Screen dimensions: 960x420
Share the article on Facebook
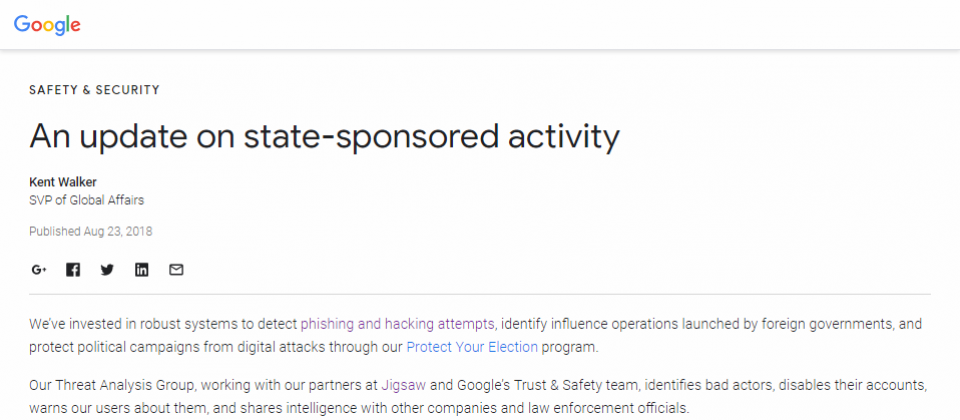[73, 269]
